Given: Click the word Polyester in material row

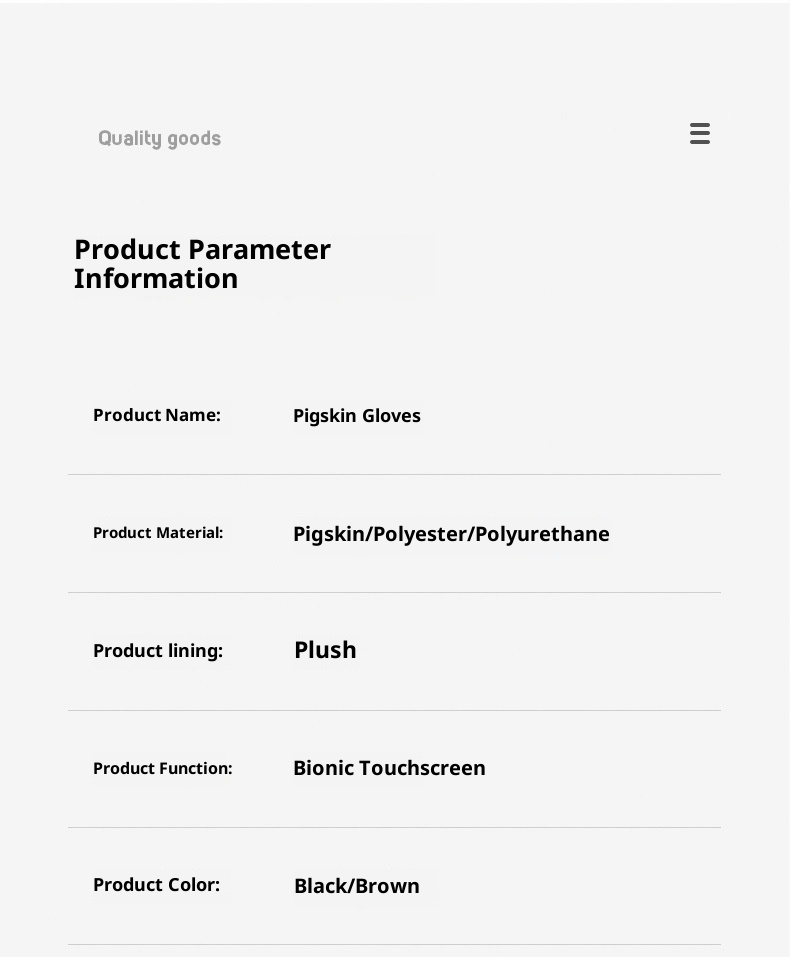Looking at the screenshot, I should click(x=420, y=534).
